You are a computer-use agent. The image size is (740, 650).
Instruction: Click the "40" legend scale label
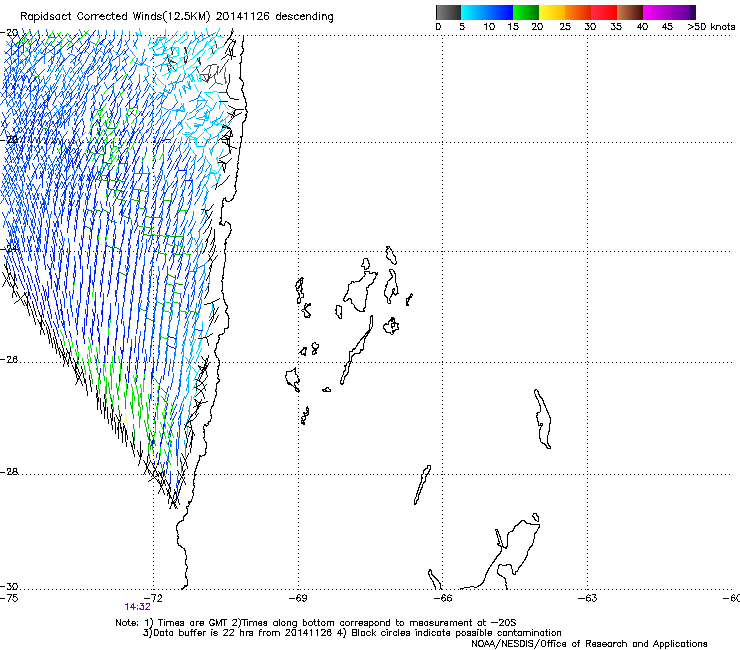coord(642,27)
